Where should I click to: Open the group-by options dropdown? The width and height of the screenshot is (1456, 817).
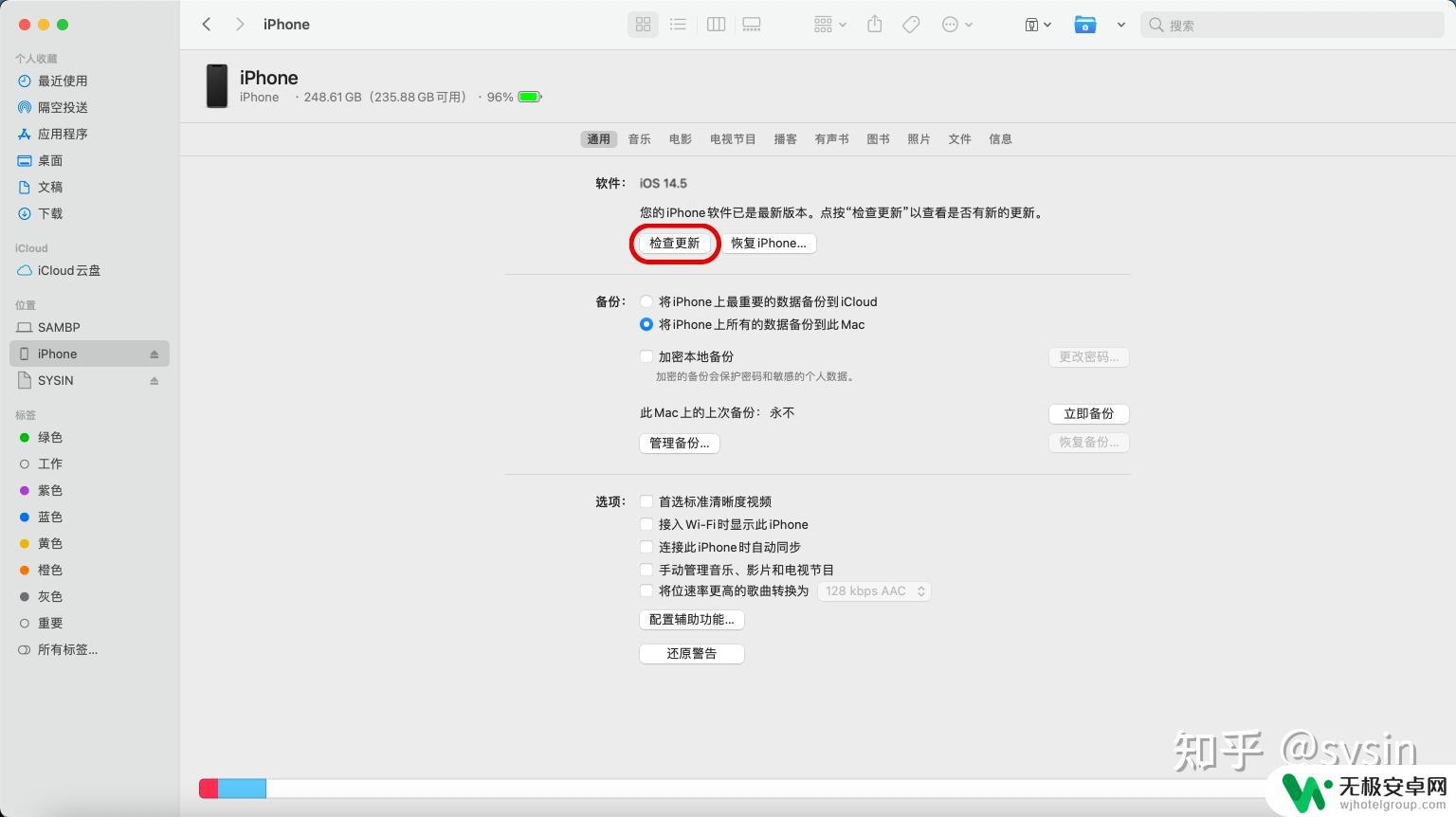(x=829, y=25)
